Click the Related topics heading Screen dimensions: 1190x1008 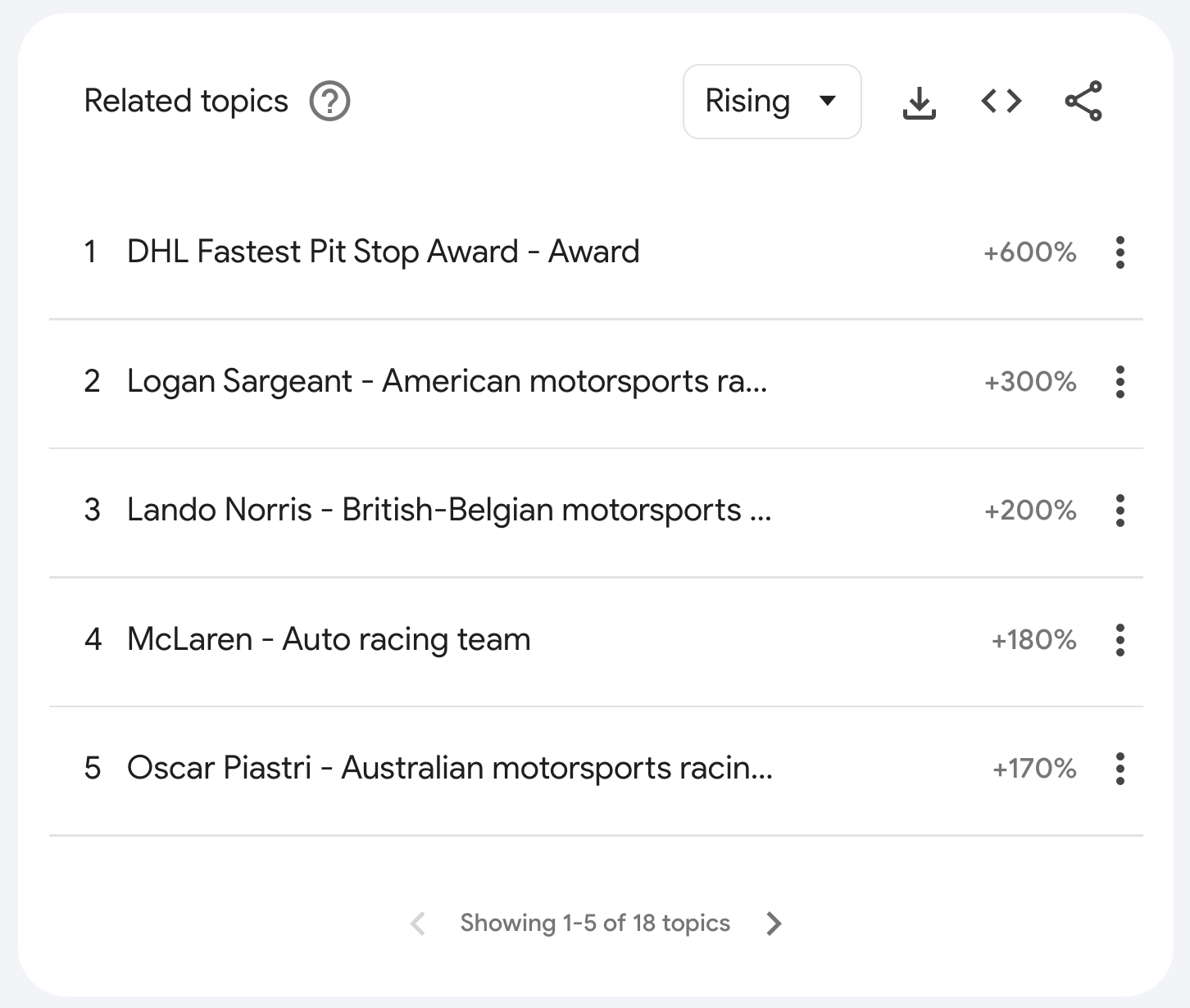(186, 102)
